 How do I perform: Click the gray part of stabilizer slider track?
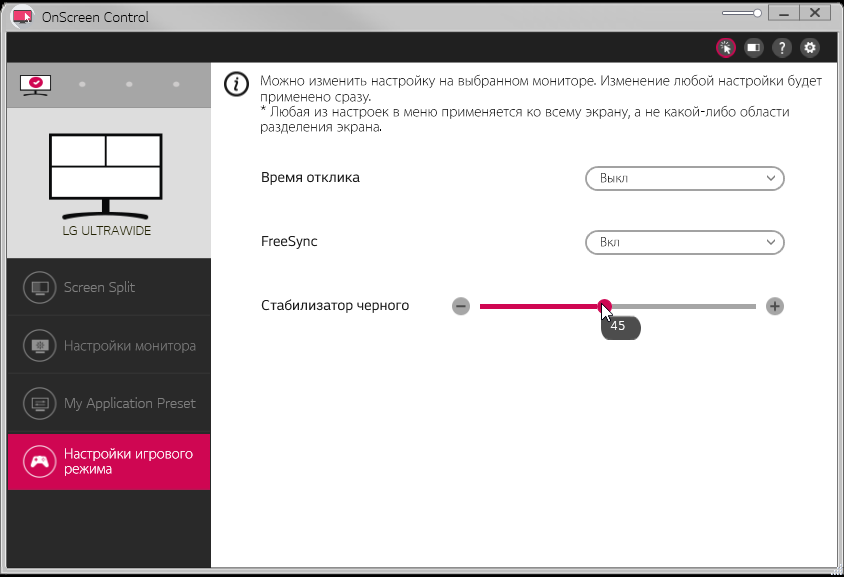(x=683, y=306)
